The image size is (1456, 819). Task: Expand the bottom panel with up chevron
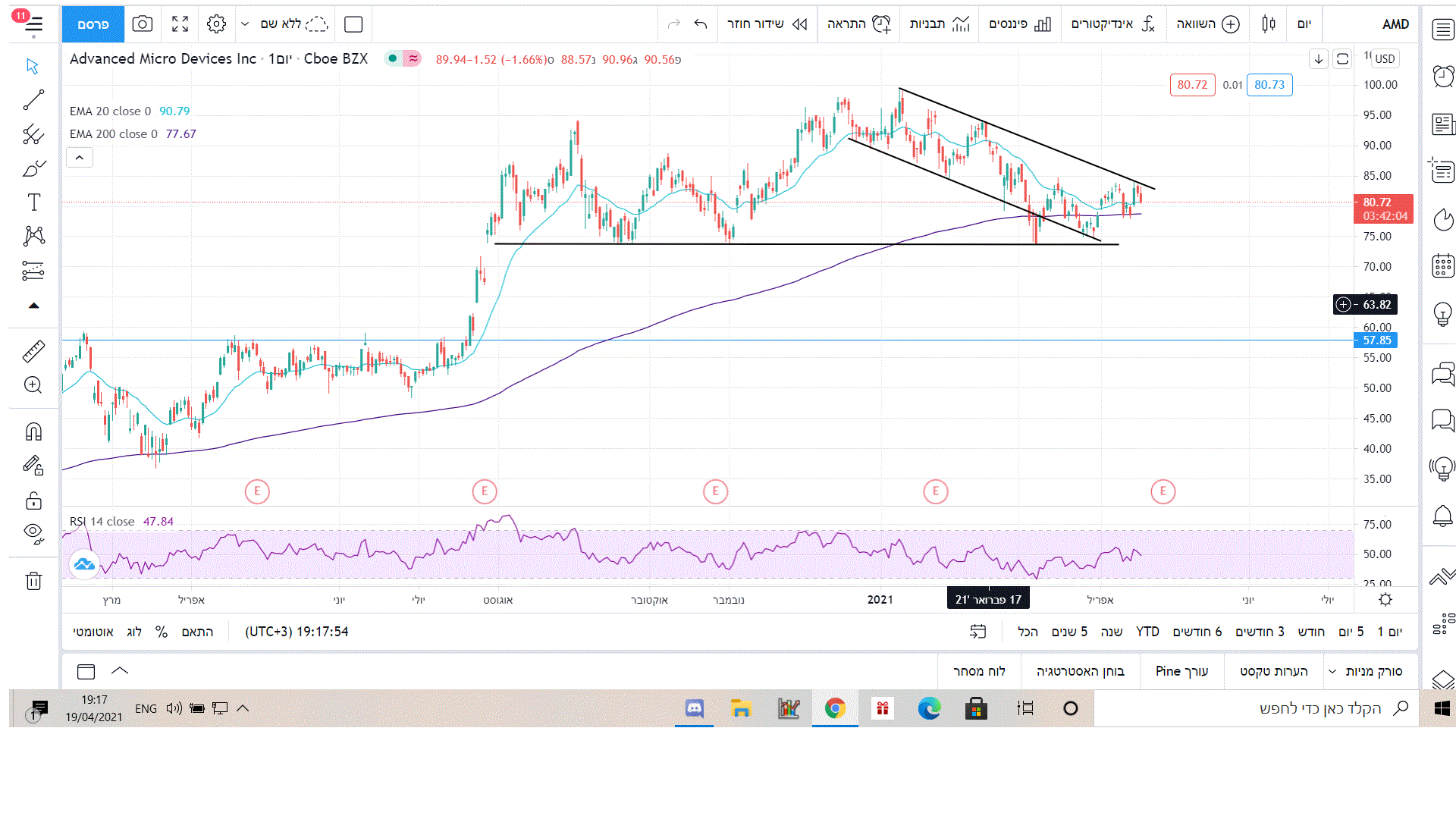tap(120, 670)
